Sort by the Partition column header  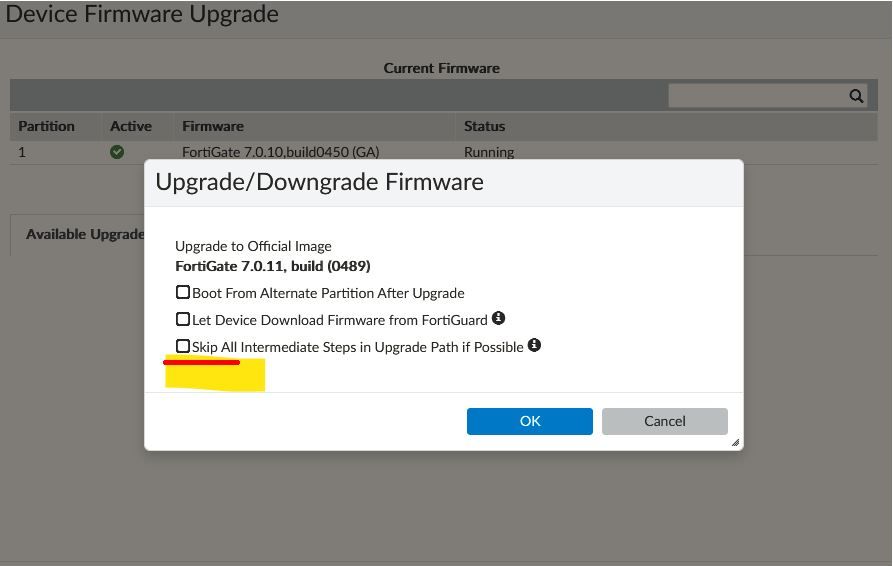pos(46,126)
